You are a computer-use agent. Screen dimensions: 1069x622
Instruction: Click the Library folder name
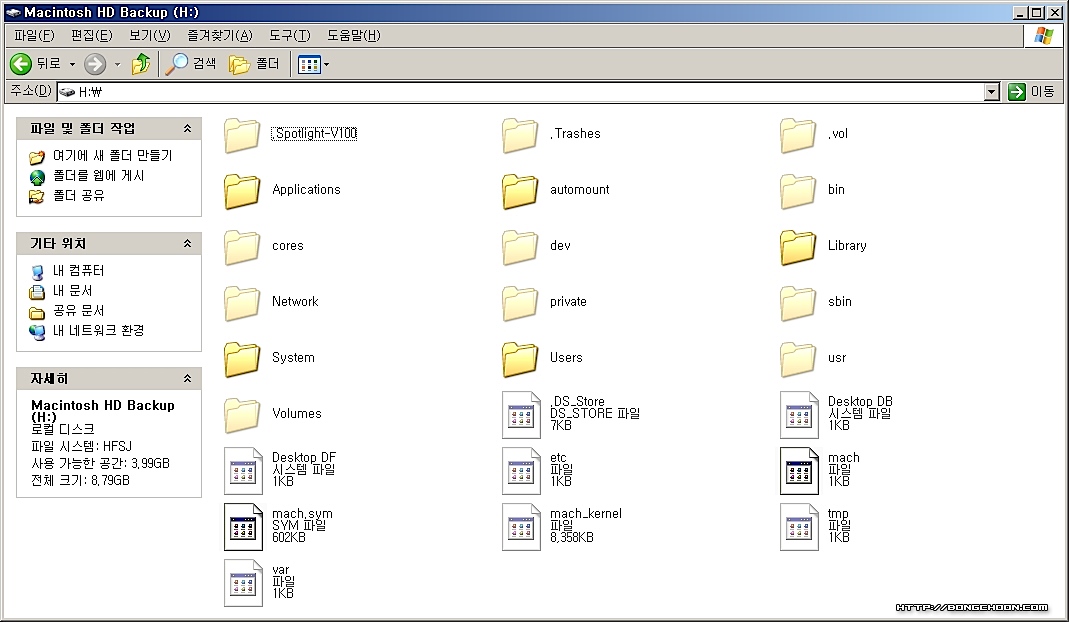(x=847, y=246)
